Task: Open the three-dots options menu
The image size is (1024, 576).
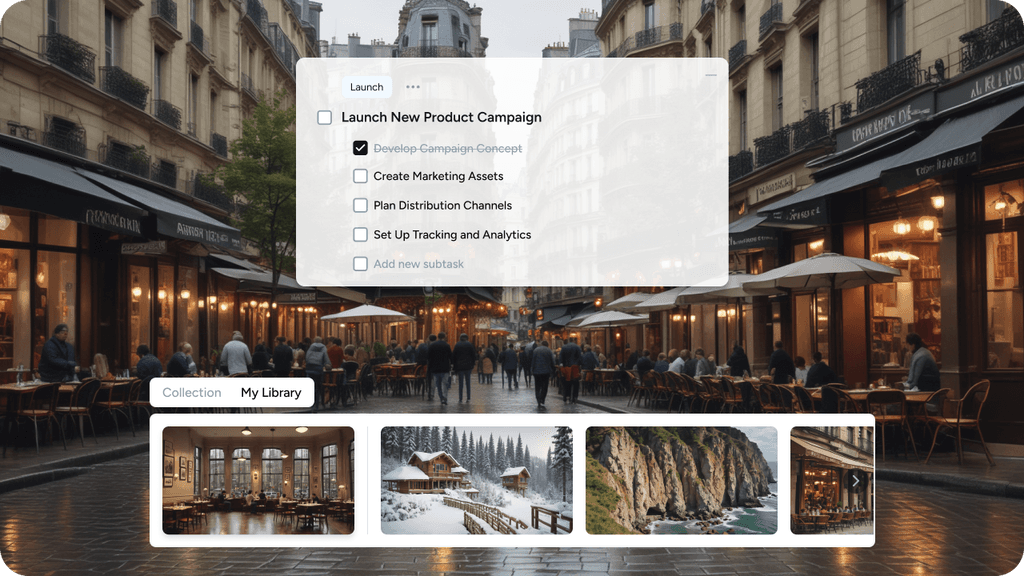Action: click(413, 87)
